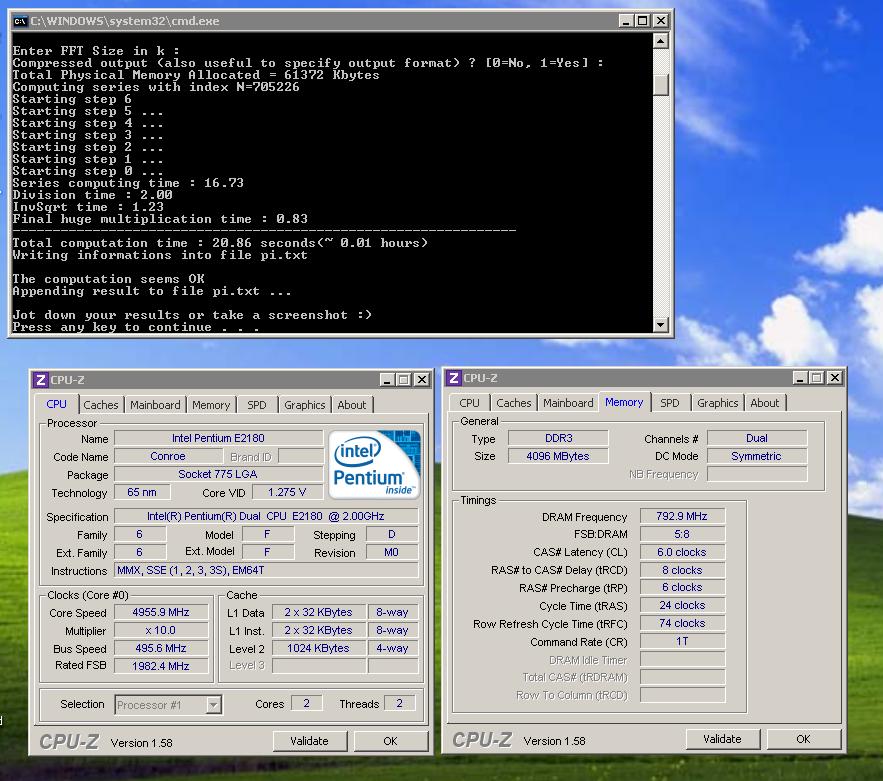Open Graphics tab in left CPU-Z
Viewport: 883px width, 781px height.
304,405
